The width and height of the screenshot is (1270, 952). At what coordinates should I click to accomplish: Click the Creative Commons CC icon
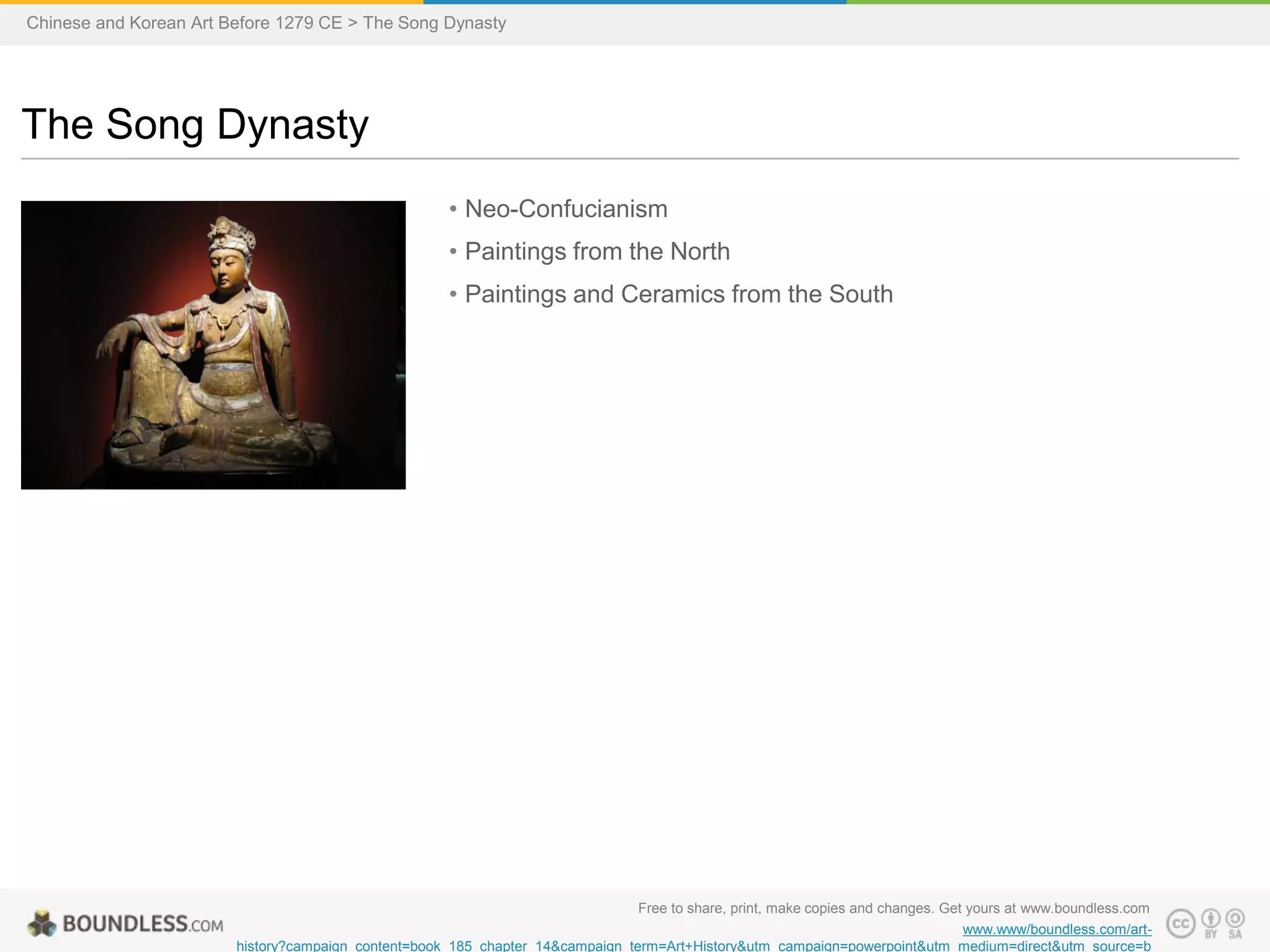tap(1181, 924)
